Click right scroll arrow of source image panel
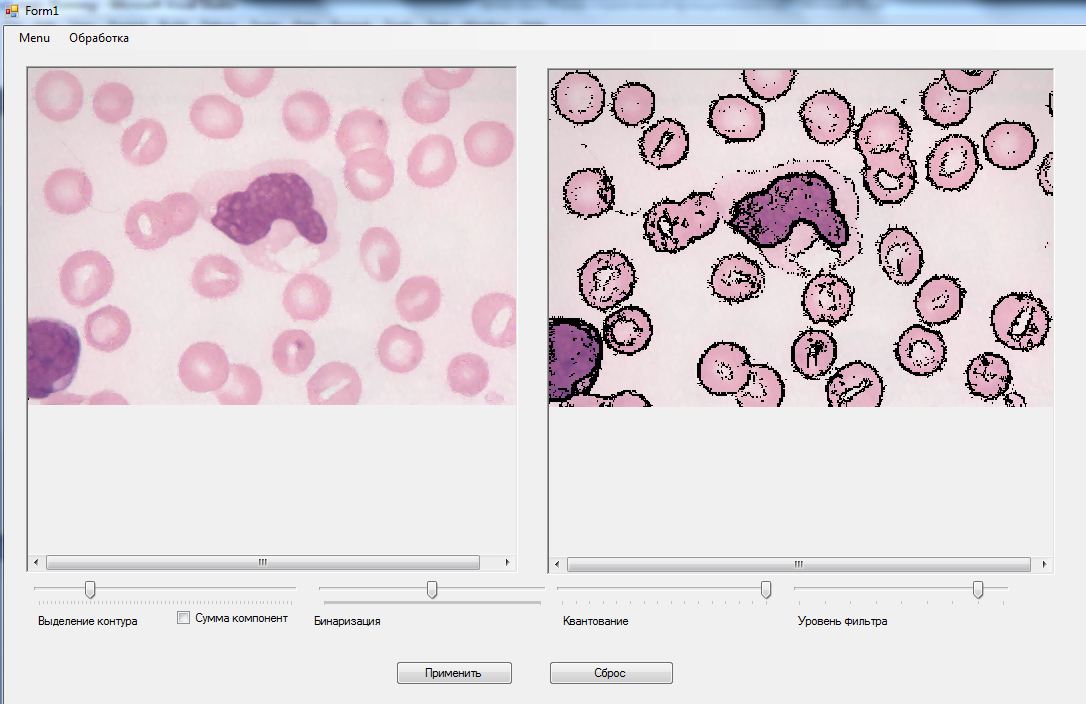 (x=508, y=563)
